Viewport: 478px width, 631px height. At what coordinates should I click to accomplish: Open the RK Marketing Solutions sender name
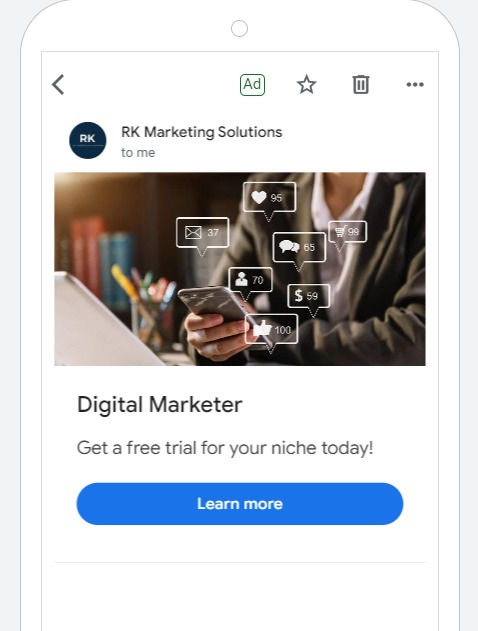coord(202,132)
